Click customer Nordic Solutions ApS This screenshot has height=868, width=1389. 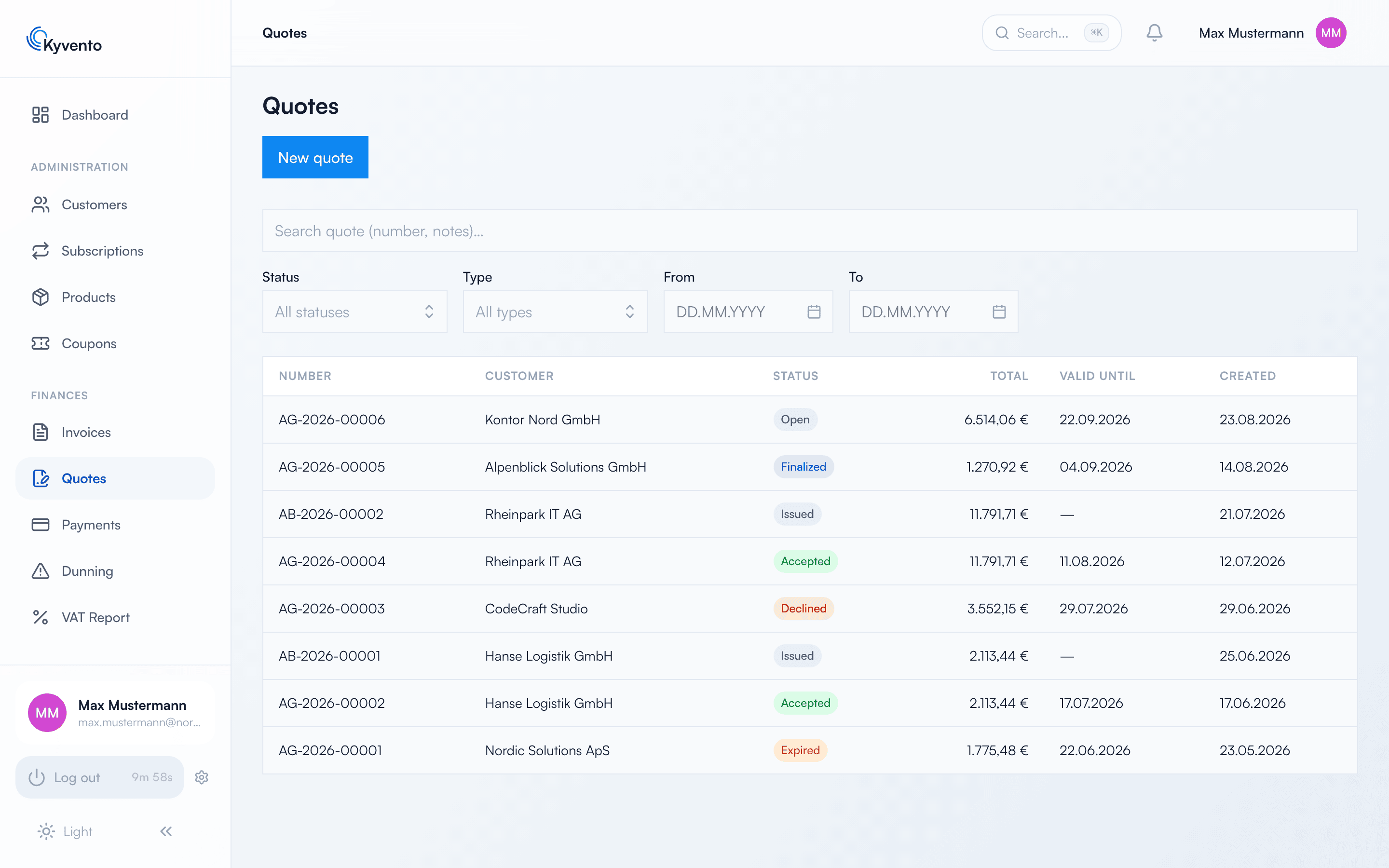[547, 750]
